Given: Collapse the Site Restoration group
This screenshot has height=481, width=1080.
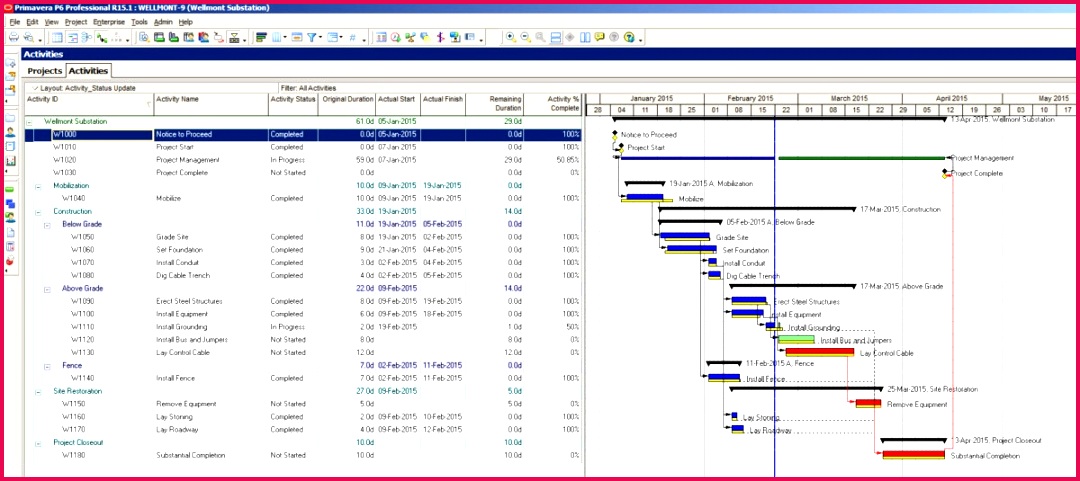Looking at the screenshot, I should coord(38,391).
